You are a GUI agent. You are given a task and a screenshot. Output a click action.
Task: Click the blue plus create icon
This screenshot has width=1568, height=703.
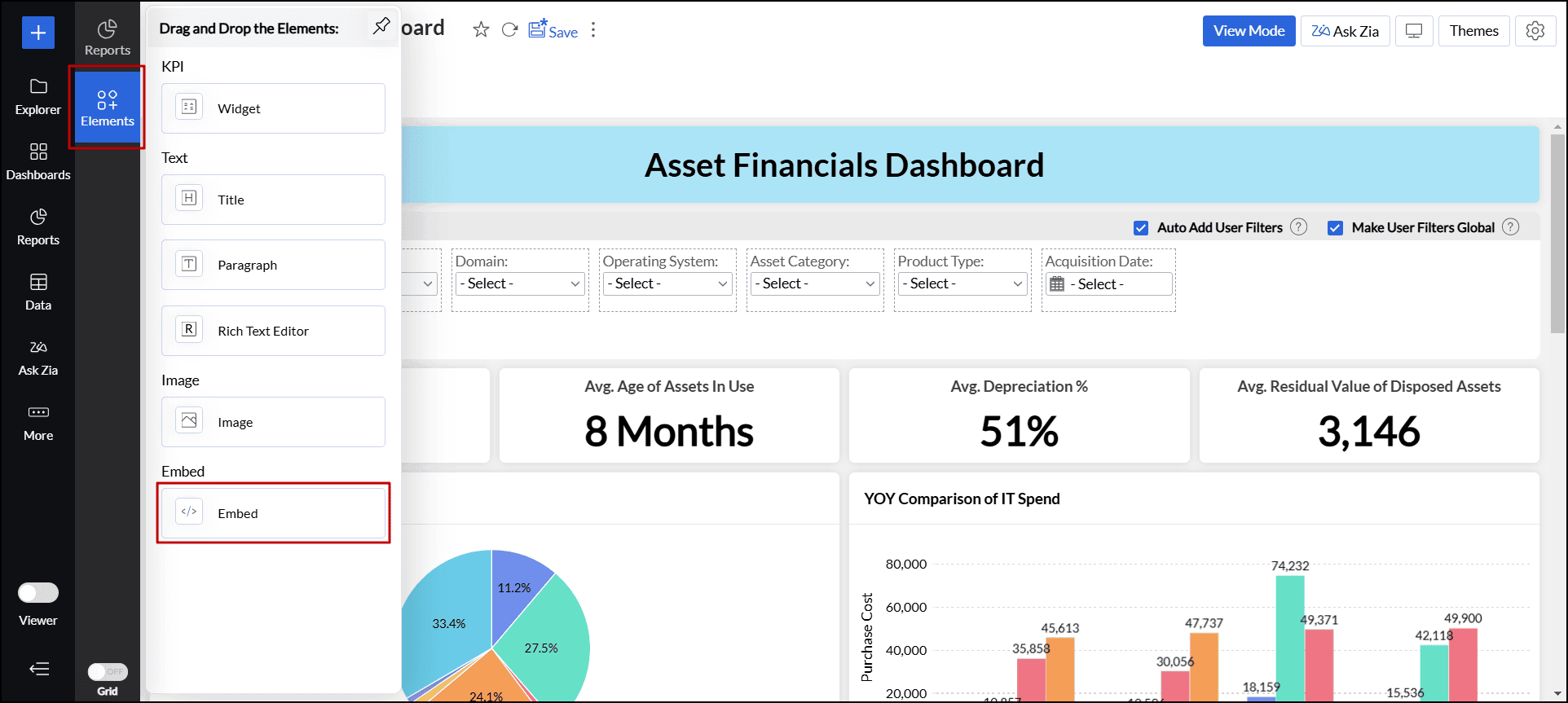pos(37,33)
